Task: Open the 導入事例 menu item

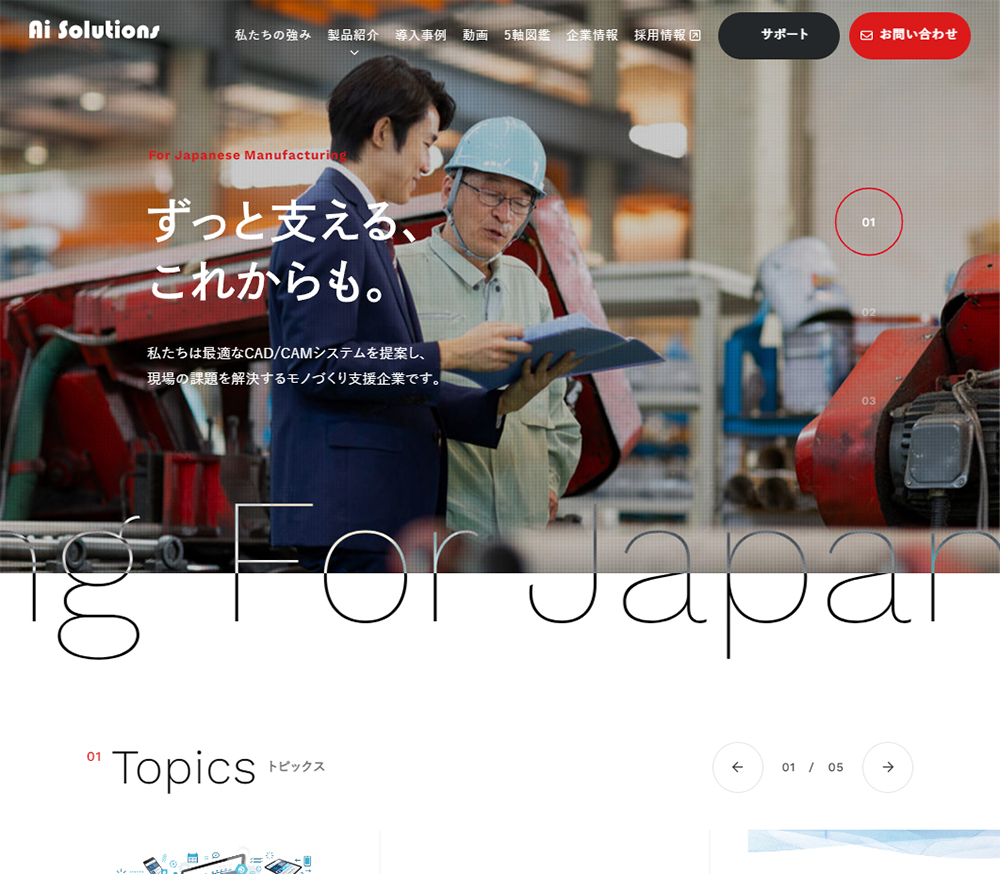Action: pyautogui.click(x=421, y=33)
